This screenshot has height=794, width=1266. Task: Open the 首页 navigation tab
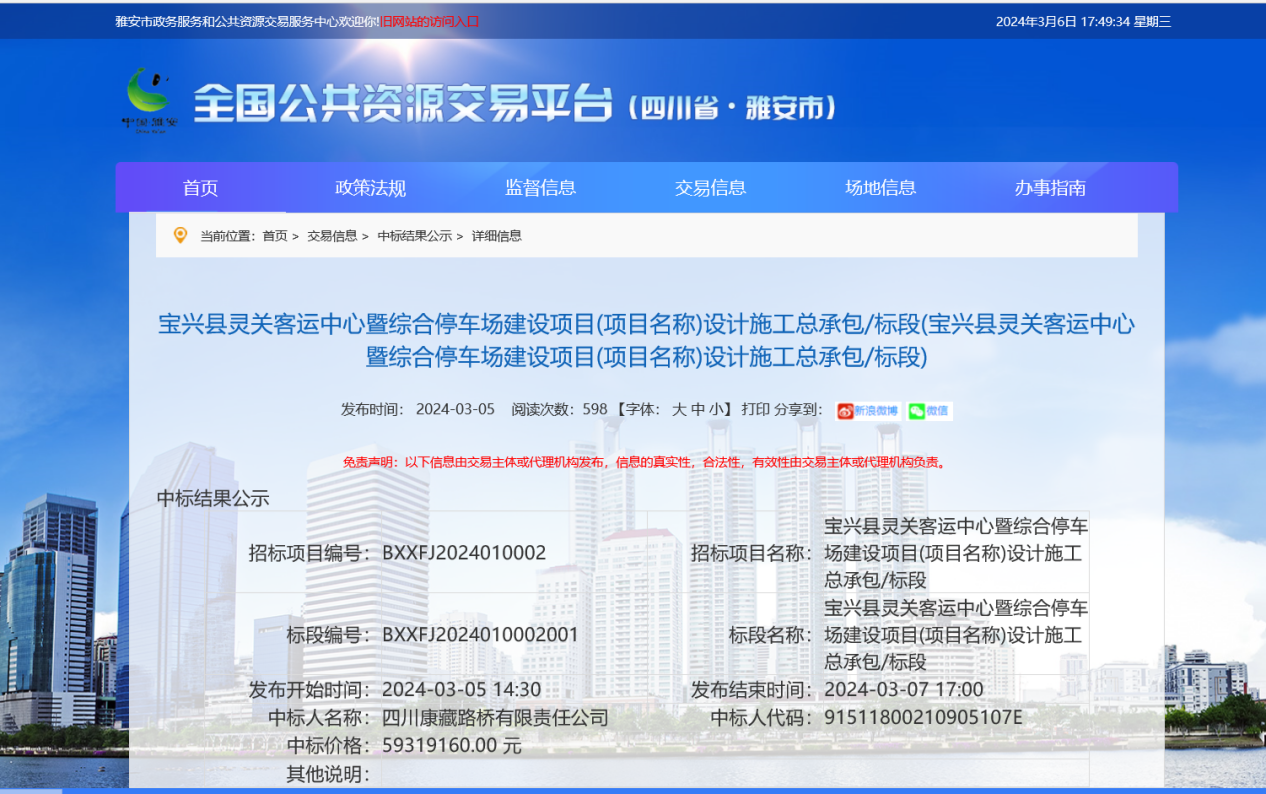(x=200, y=188)
